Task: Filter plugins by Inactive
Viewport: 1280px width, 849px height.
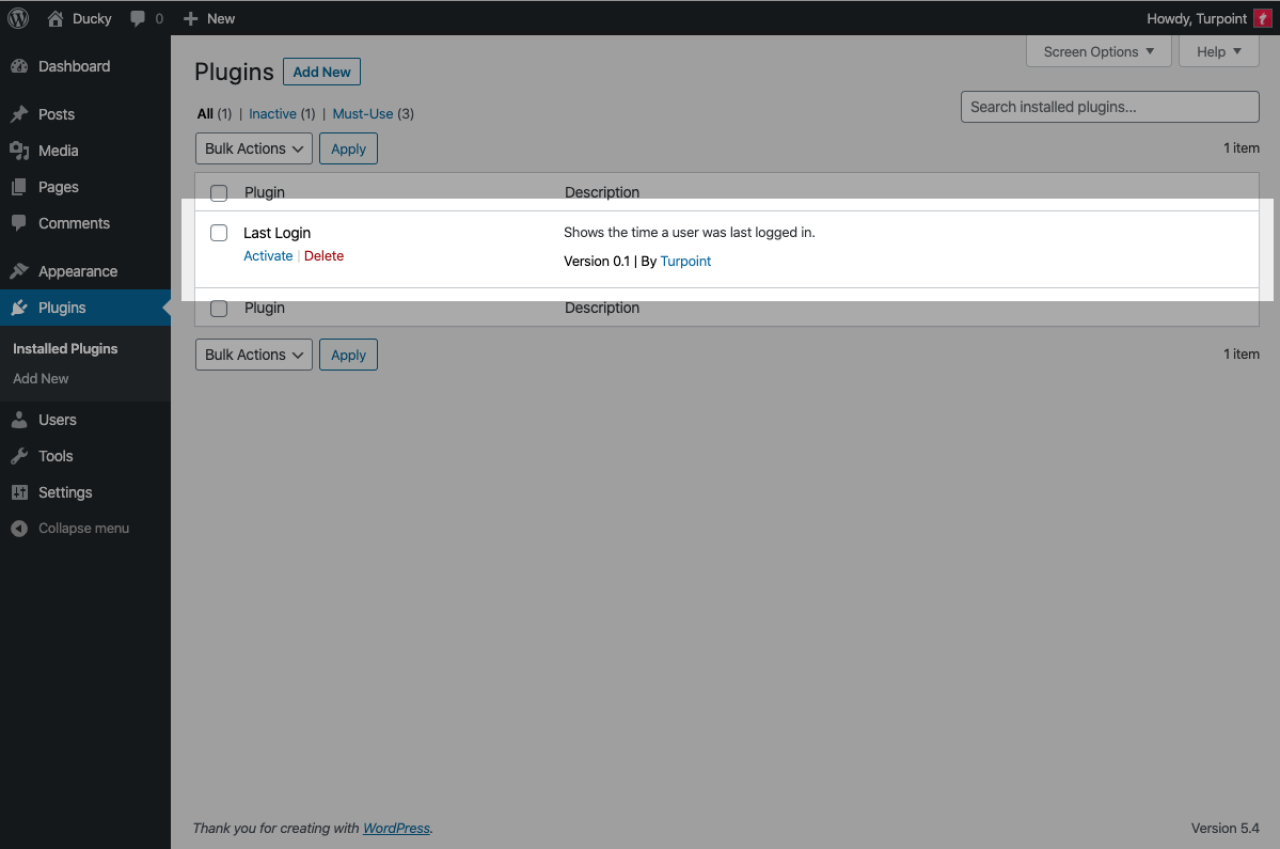Action: tap(272, 114)
